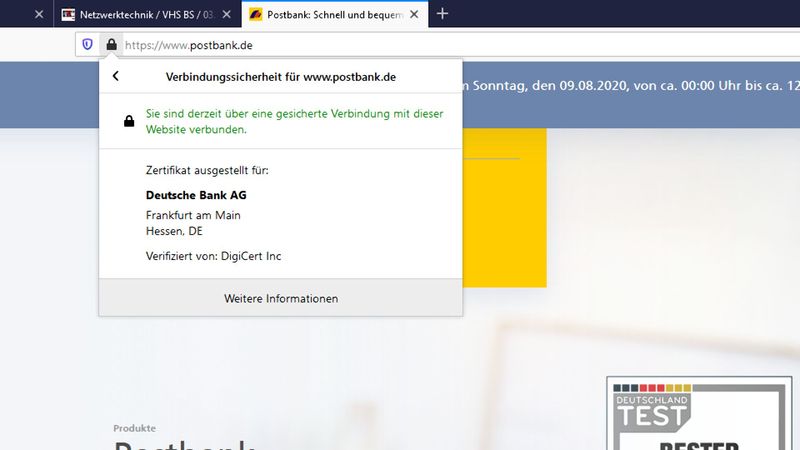Click the text Verifiziert von: DigiCert Inc
800x450 pixels.
tap(213, 256)
